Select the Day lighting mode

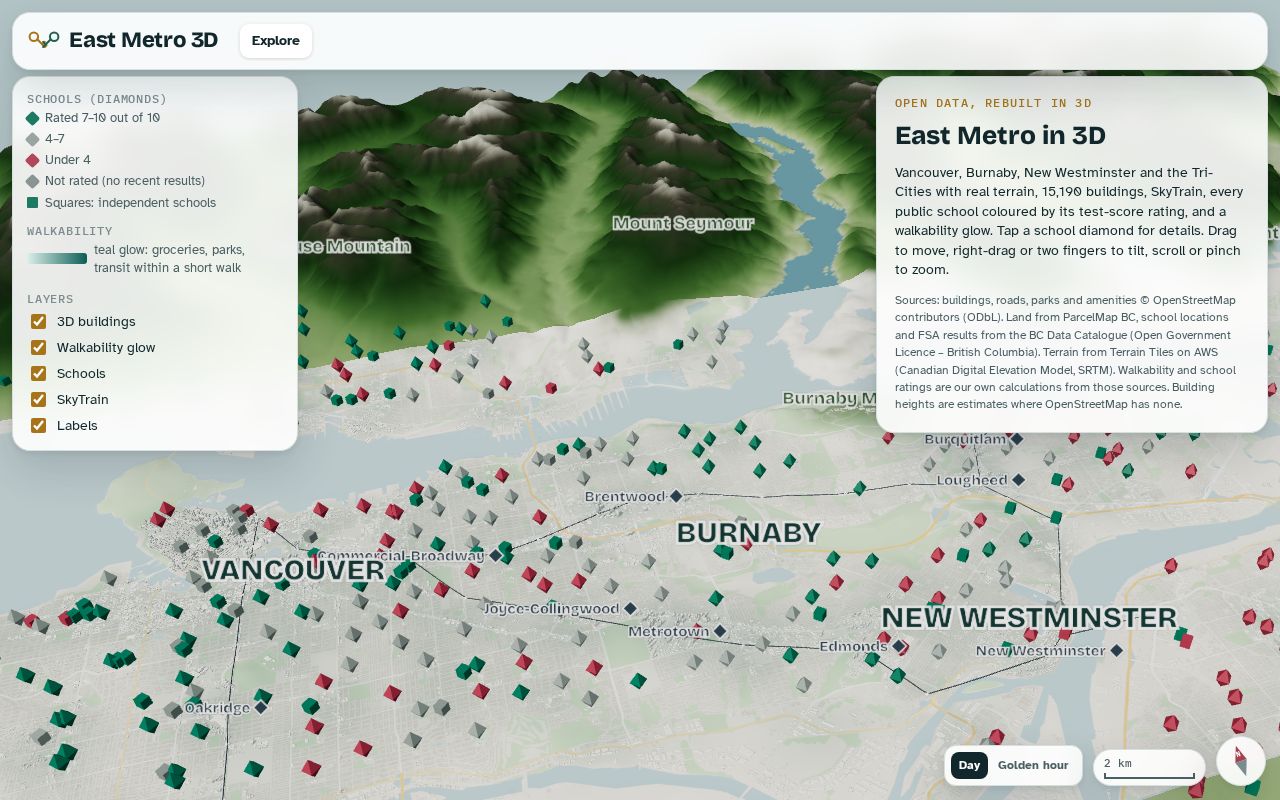pos(969,765)
